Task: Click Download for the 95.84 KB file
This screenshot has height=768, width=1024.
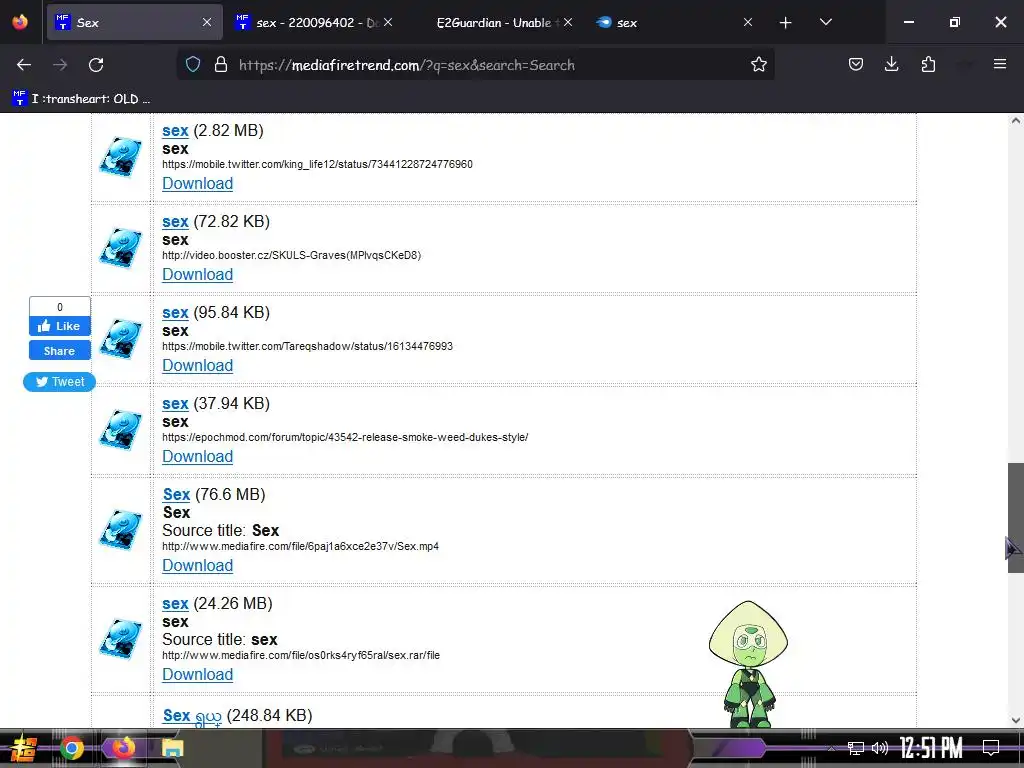Action: point(197,365)
